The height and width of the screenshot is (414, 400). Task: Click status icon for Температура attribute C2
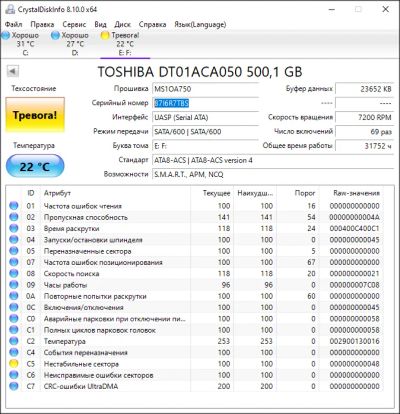tap(14, 341)
